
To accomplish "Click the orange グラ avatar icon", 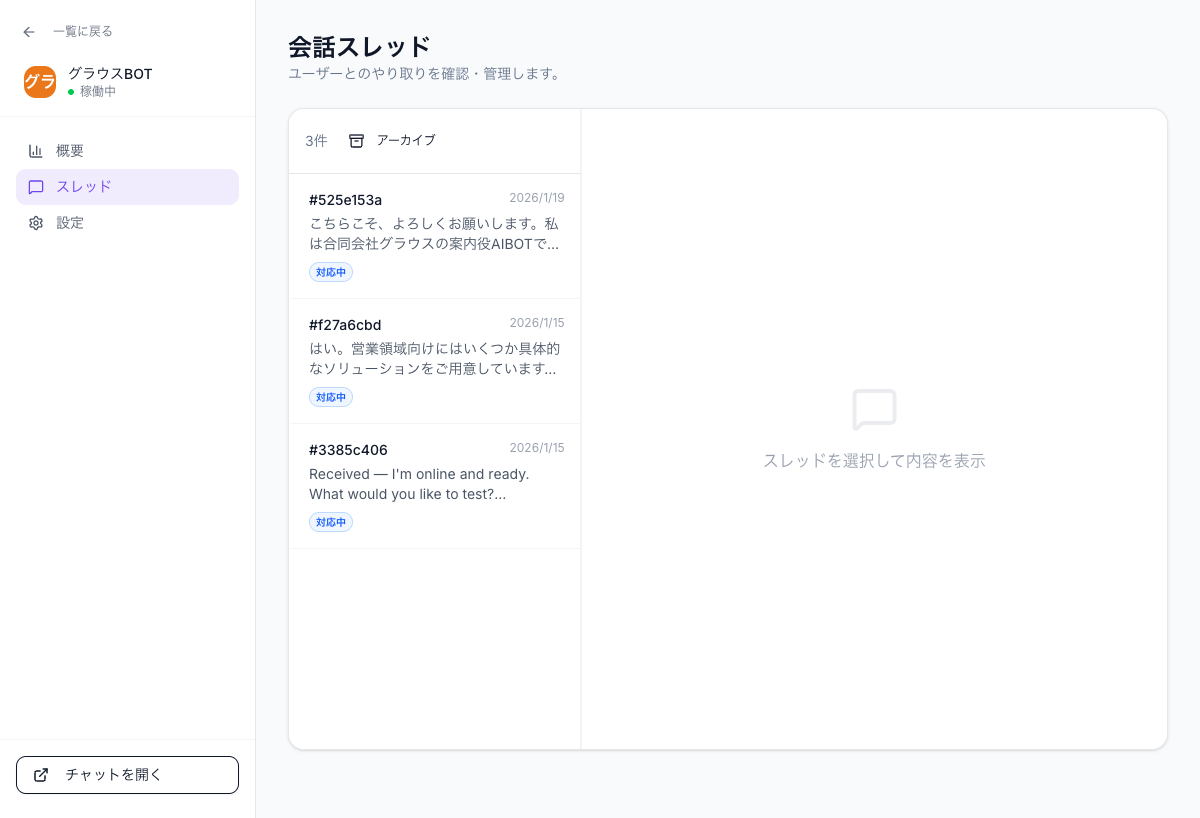I will tap(40, 81).
